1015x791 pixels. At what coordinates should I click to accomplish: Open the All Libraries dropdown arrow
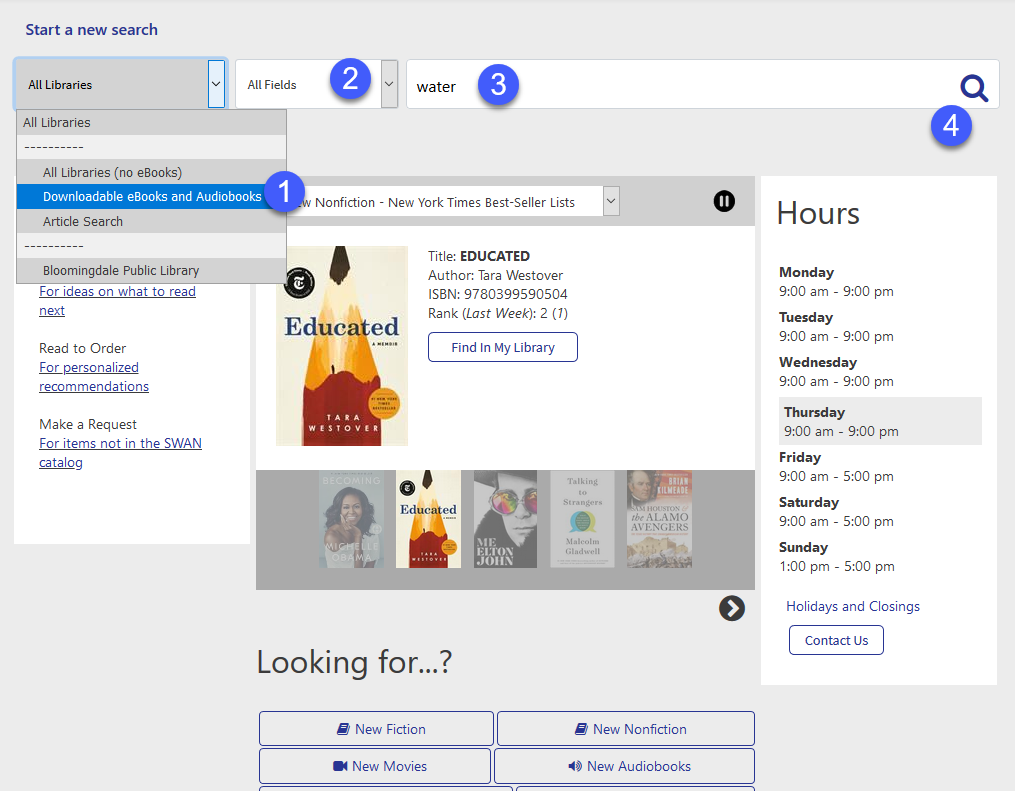pos(216,84)
